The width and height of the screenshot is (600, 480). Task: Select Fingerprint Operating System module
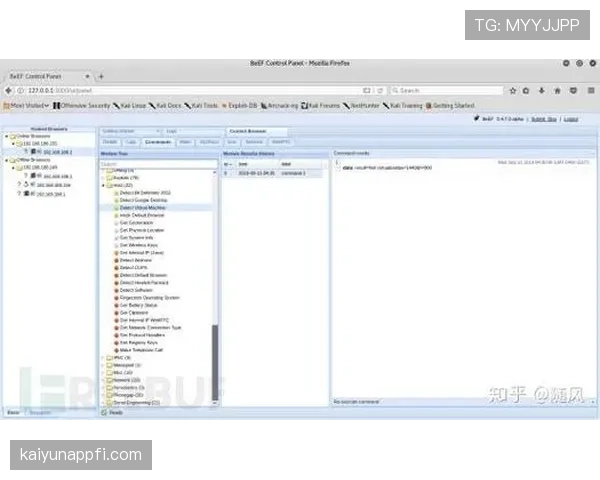150,297
